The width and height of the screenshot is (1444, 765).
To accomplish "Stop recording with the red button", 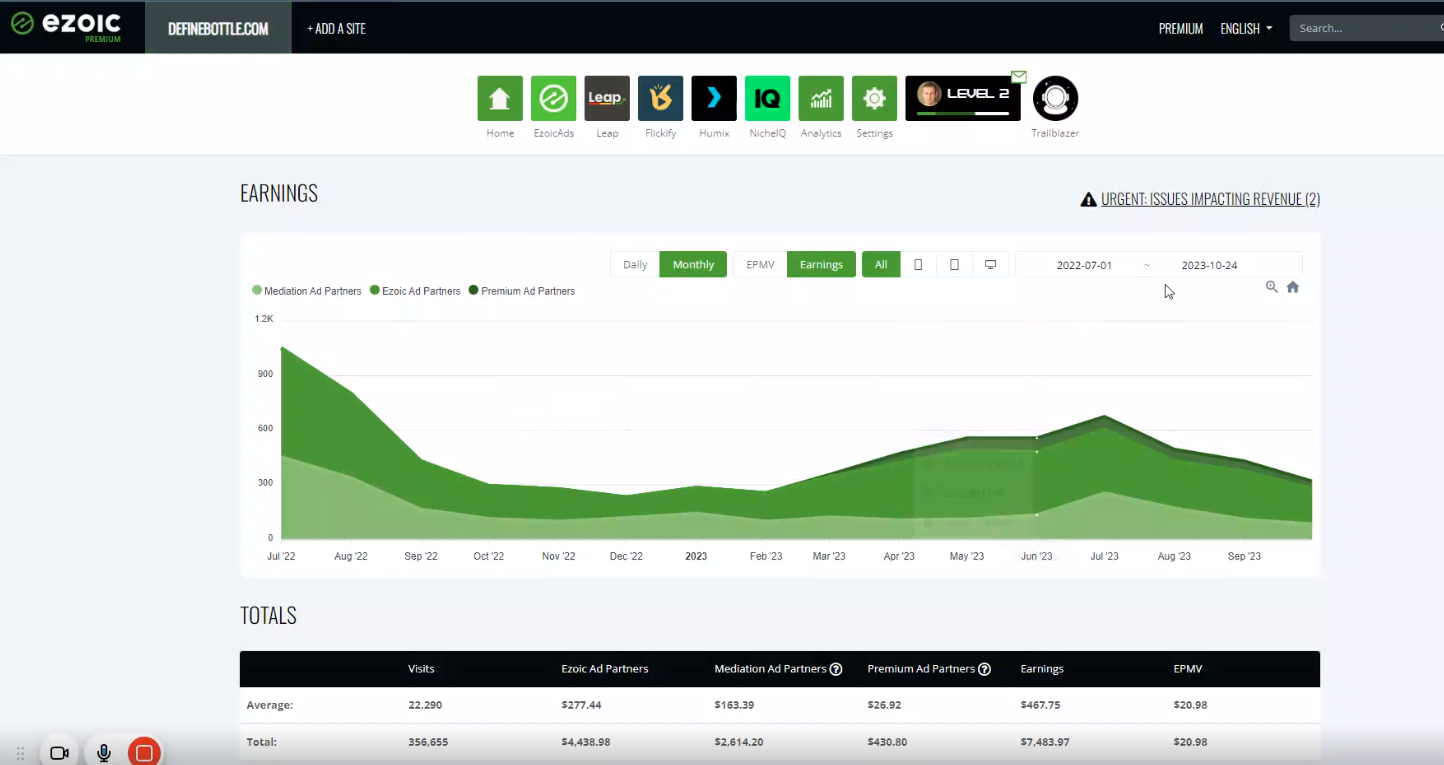I will pos(144,753).
